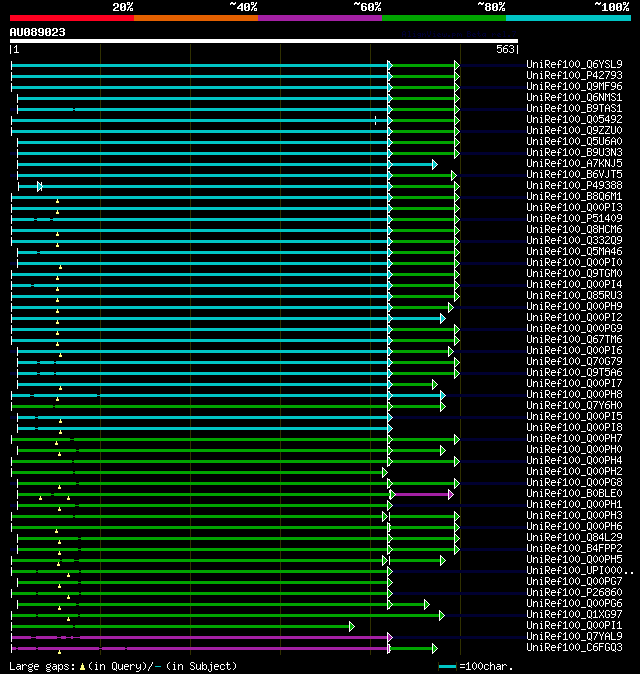This screenshot has width=640, height=674.
Task: Select hit UniRef100_Q8HCM6
Action: (x=574, y=230)
